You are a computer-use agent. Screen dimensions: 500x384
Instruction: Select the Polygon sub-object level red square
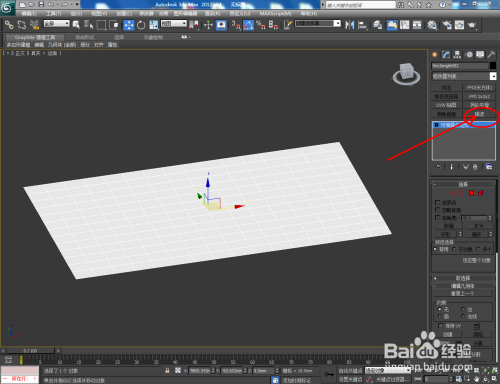471,193
